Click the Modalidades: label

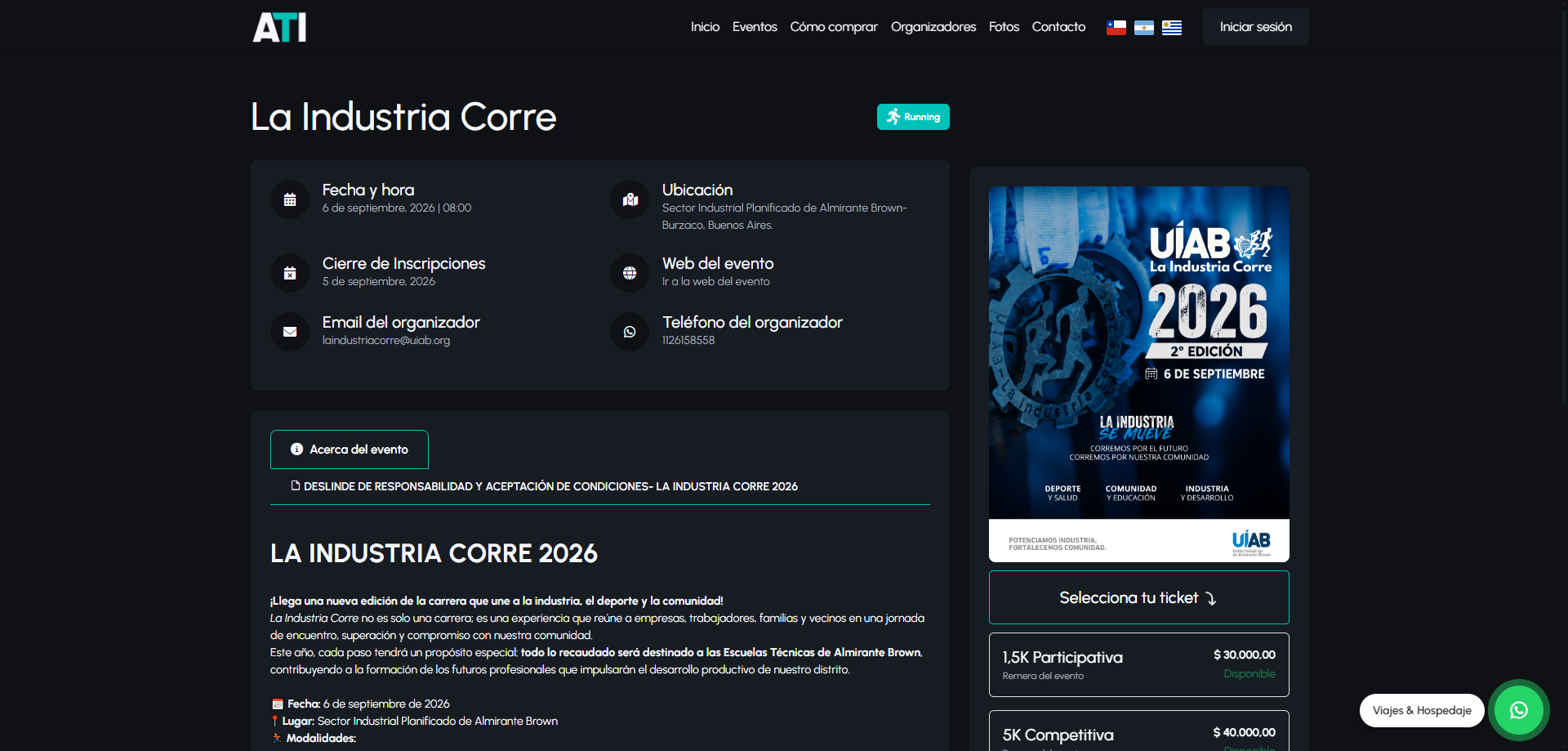click(321, 738)
